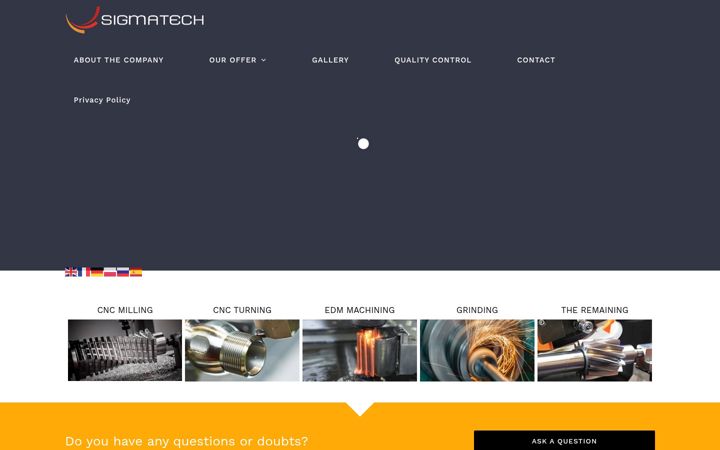Open Quality Control page
The width and height of the screenshot is (720, 450).
(x=433, y=60)
